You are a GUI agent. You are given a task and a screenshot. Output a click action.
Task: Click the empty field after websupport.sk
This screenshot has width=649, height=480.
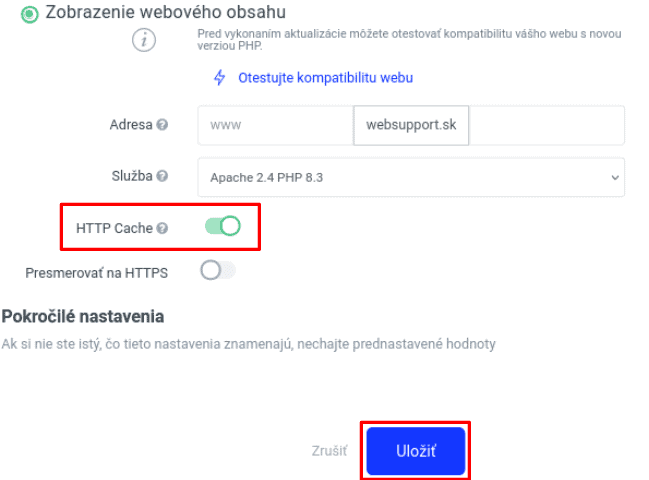tap(546, 126)
